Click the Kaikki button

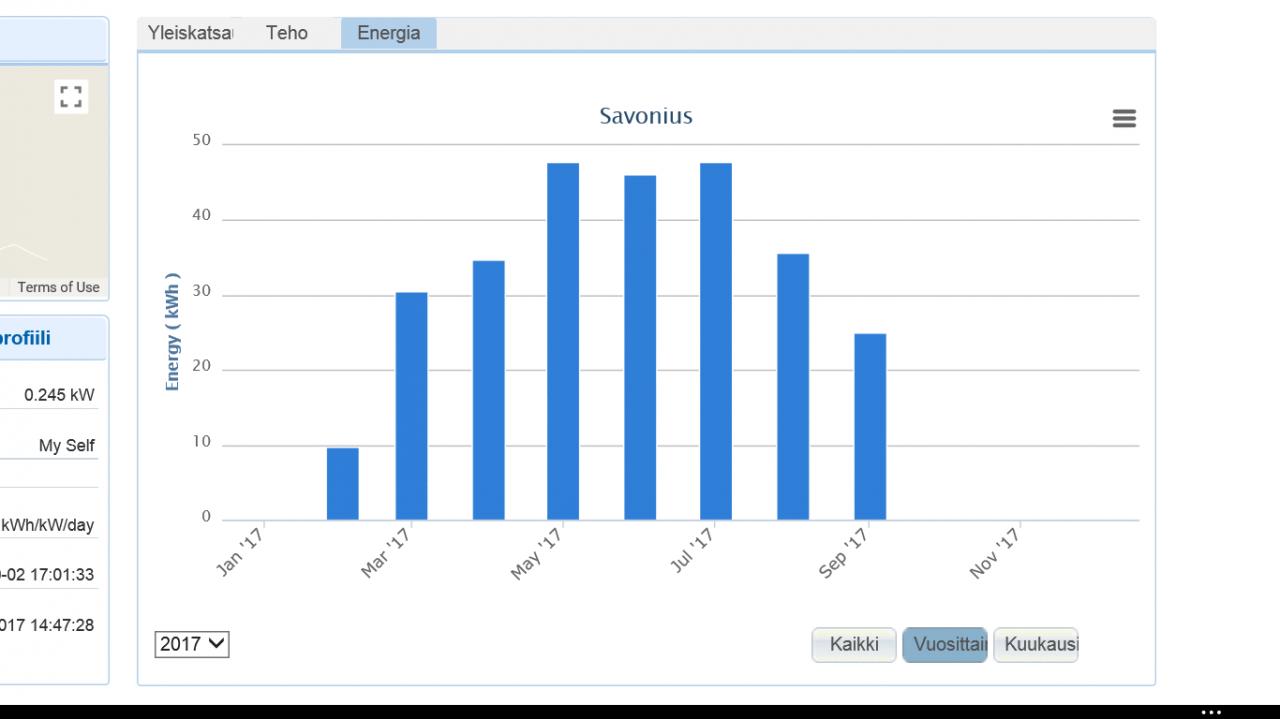(x=854, y=645)
